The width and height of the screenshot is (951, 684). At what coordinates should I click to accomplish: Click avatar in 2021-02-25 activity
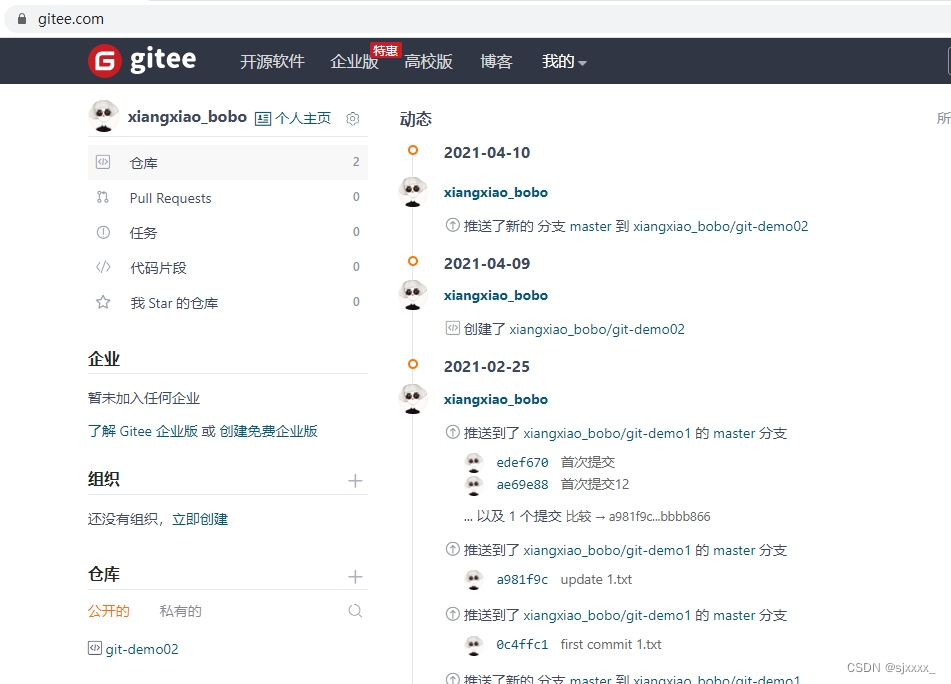tap(413, 399)
